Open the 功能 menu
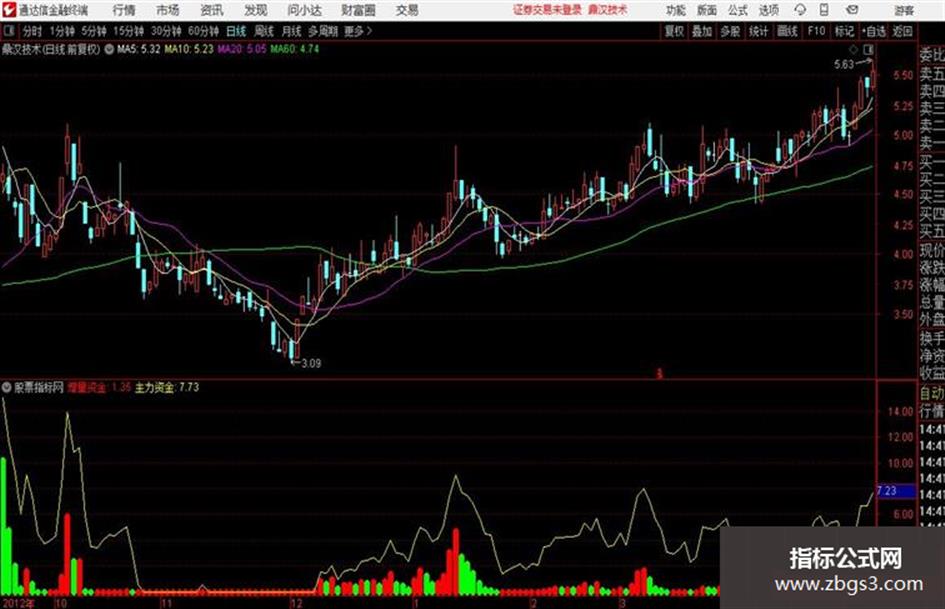The width and height of the screenshot is (945, 609). click(x=676, y=10)
